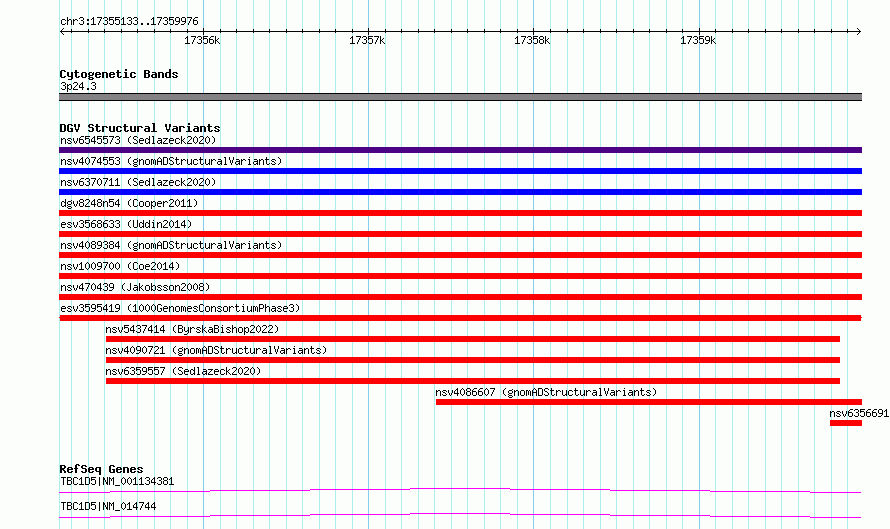
Task: Select variant label nsv4090721 (gnomADStructuralVariants)
Action: [216, 350]
